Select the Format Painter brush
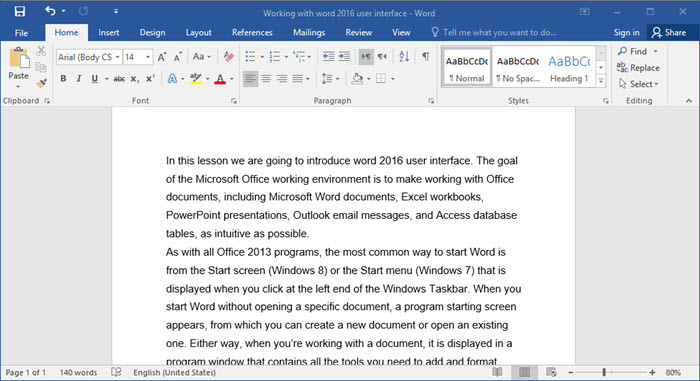The image size is (700, 381). [41, 83]
